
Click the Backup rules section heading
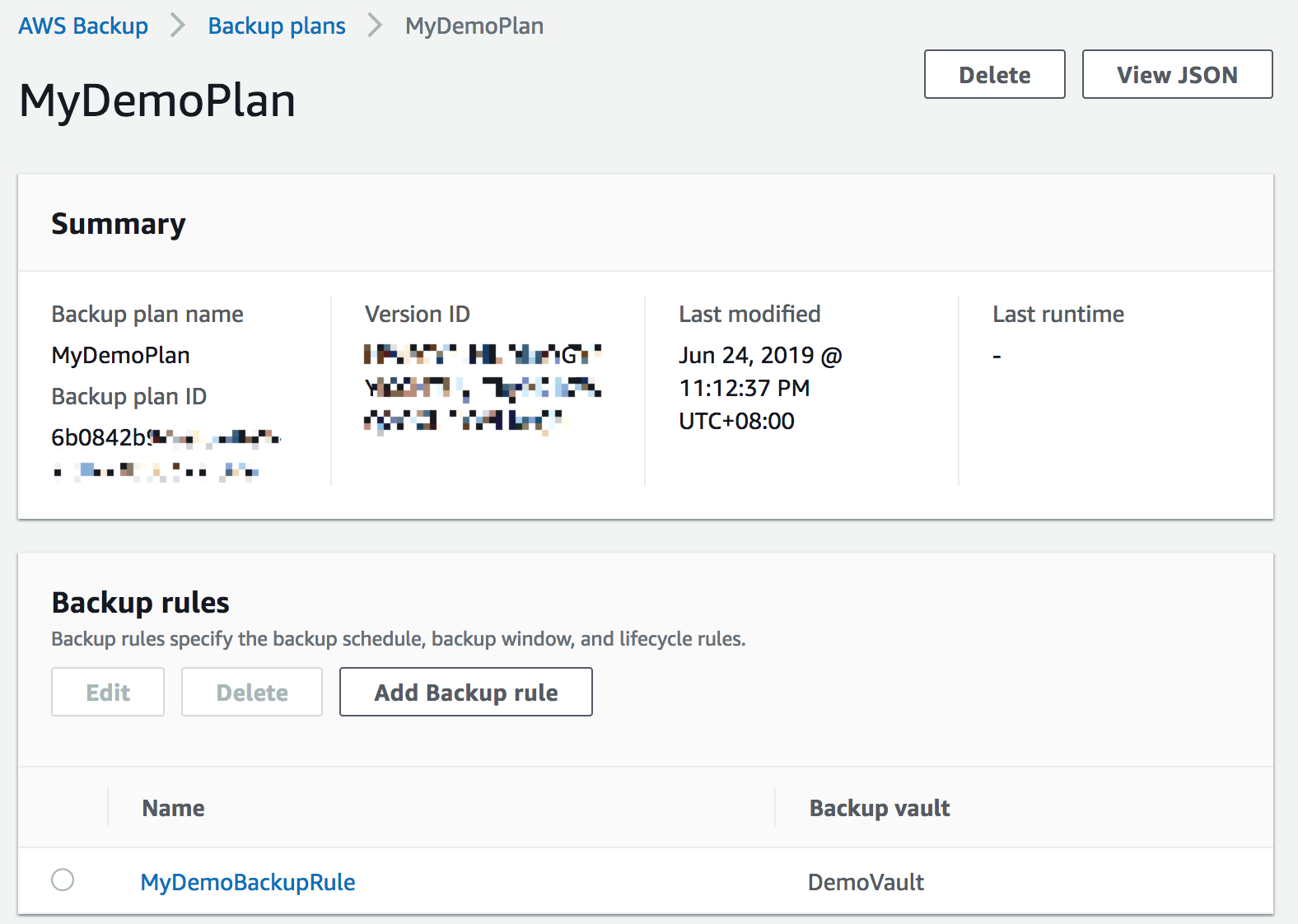tap(141, 603)
